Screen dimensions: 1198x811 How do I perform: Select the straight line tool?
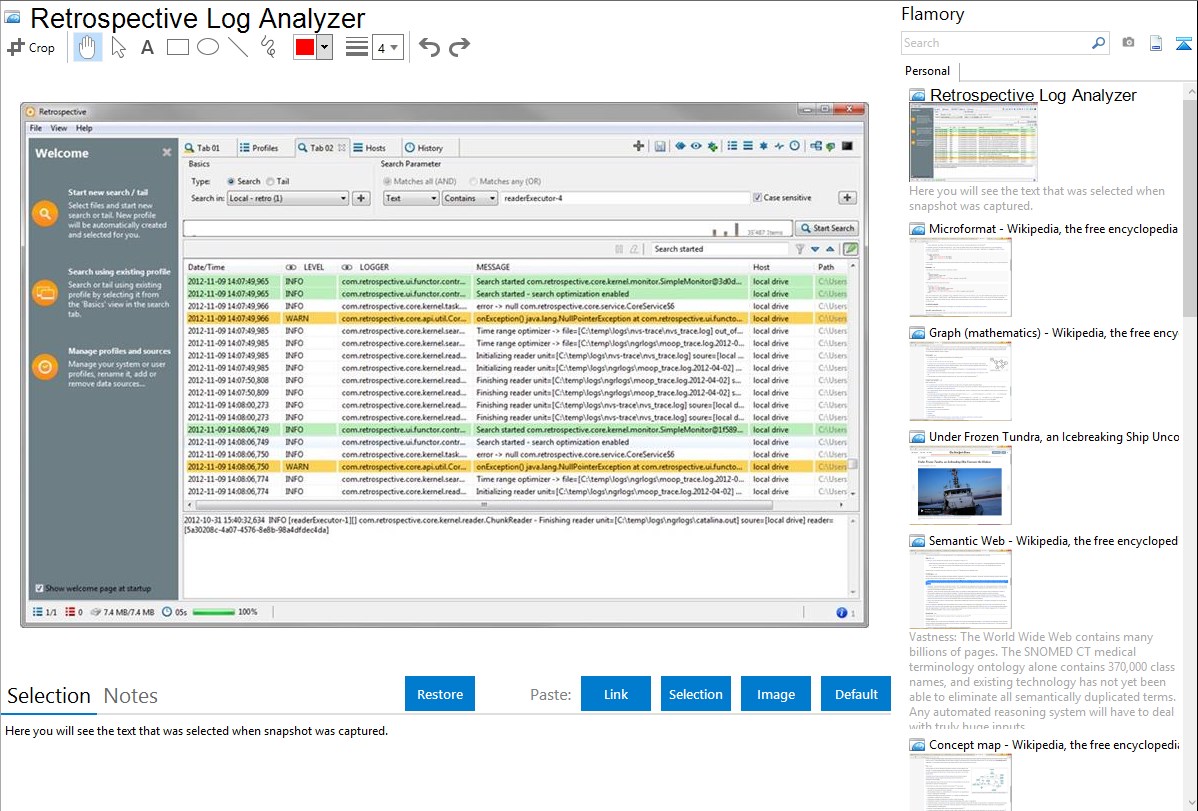point(238,47)
